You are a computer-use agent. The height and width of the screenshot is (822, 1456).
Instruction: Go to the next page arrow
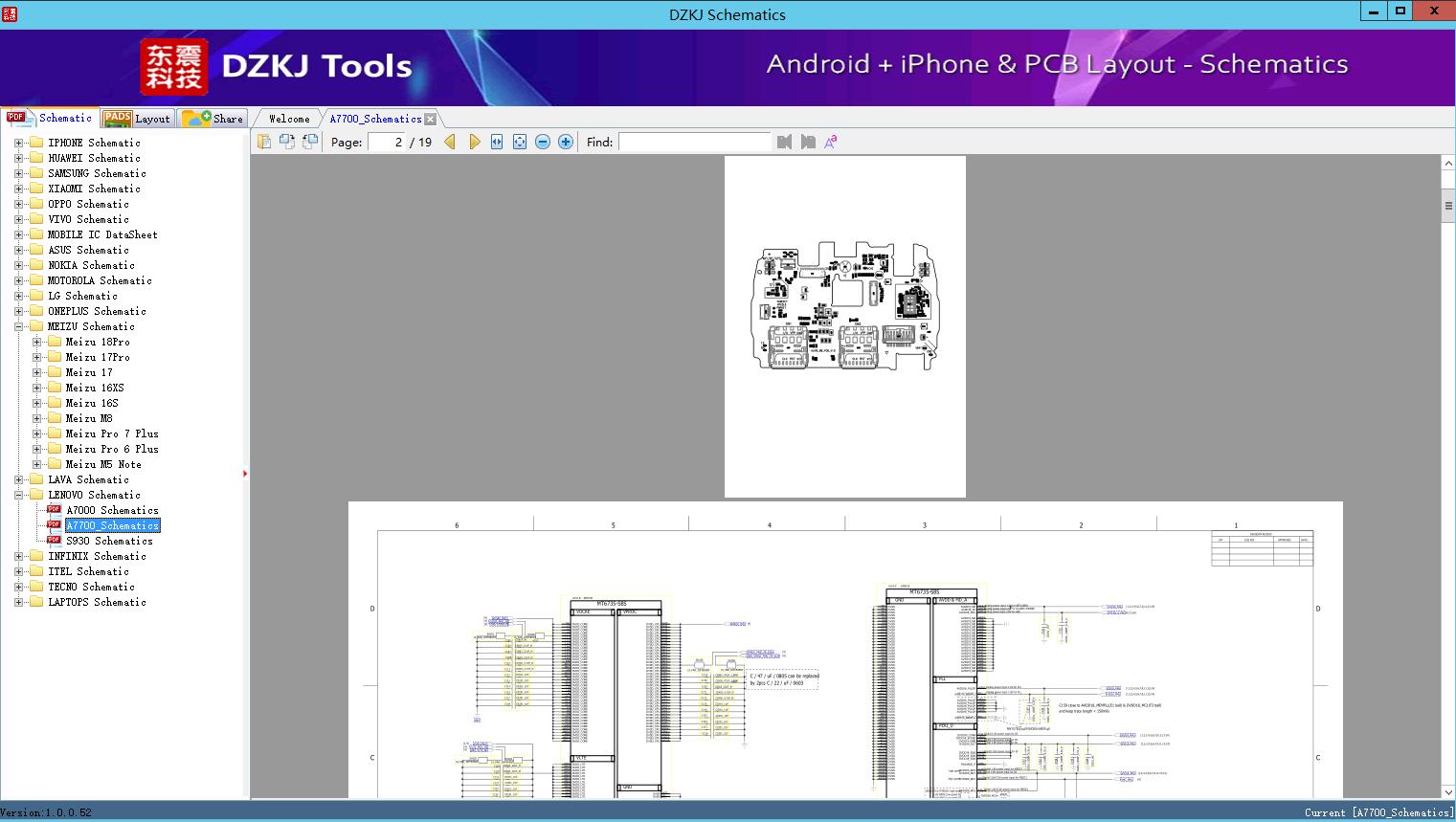(x=475, y=142)
